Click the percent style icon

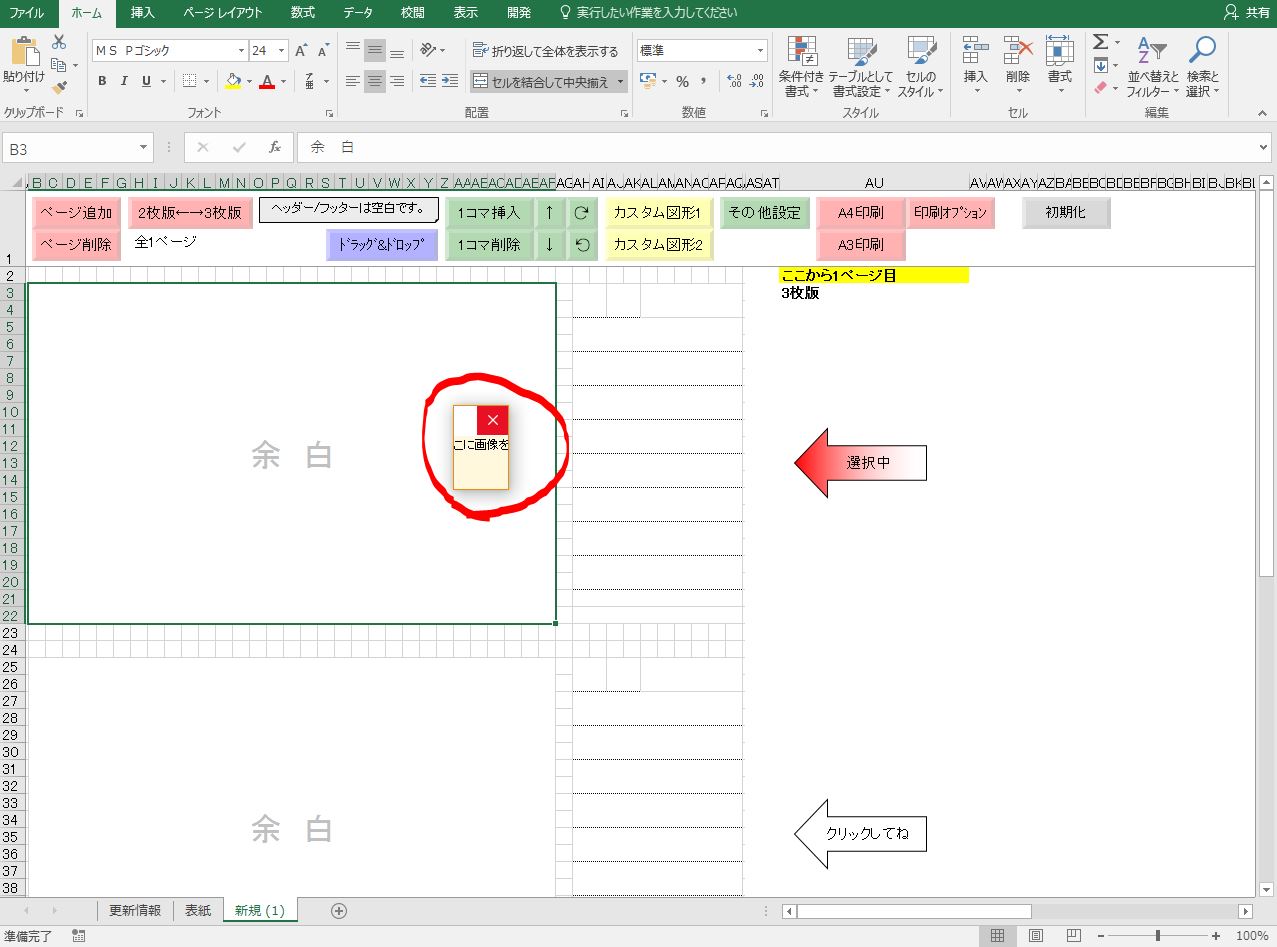[x=682, y=81]
